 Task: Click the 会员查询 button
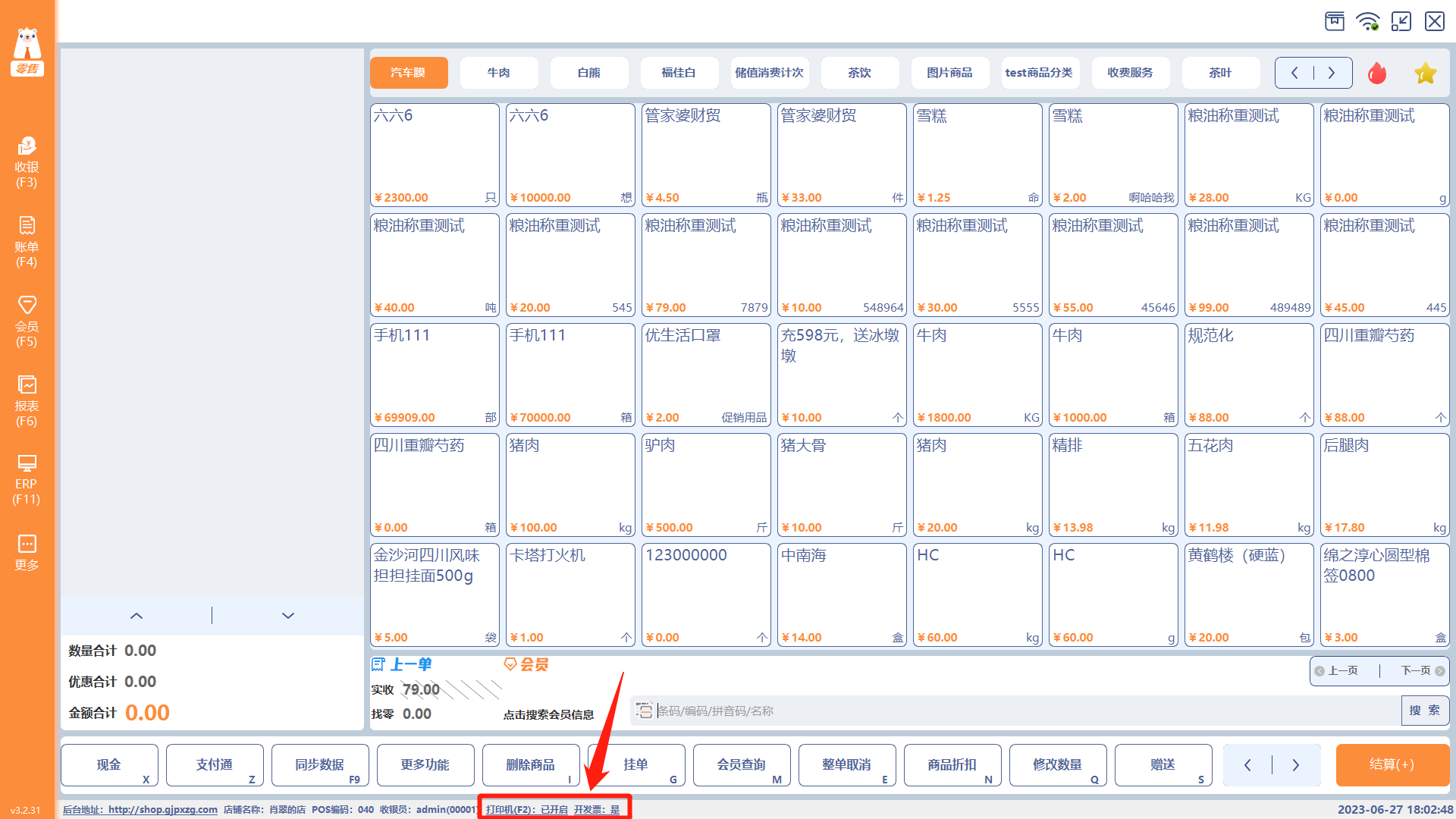(742, 765)
